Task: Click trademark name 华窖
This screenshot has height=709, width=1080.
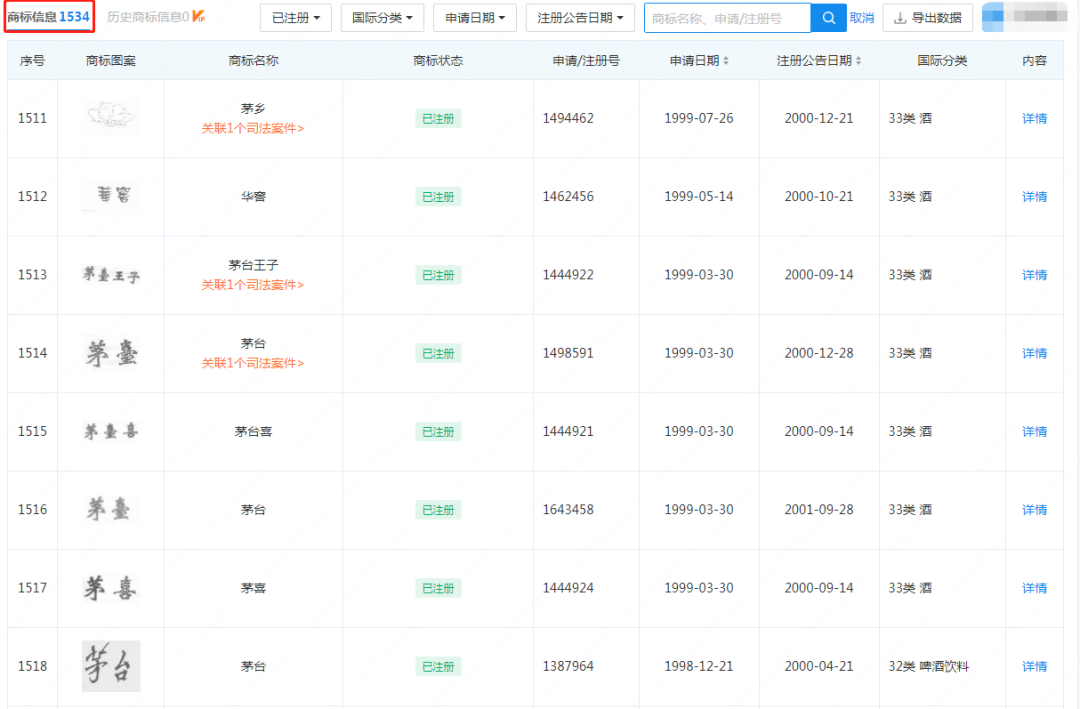Action: click(x=253, y=197)
